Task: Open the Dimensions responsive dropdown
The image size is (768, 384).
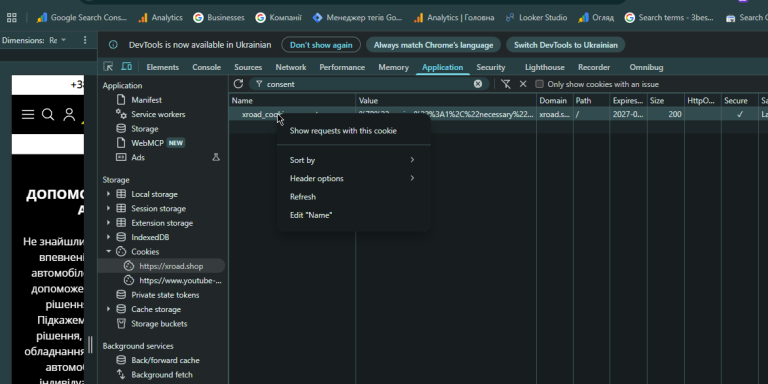Action: [x=57, y=40]
